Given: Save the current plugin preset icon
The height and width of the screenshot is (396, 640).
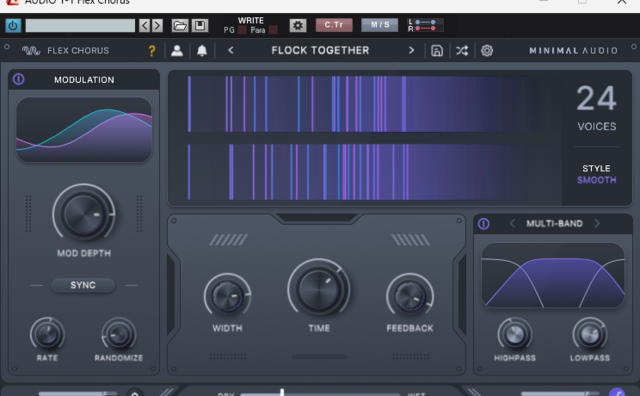Looking at the screenshot, I should pyautogui.click(x=437, y=51).
